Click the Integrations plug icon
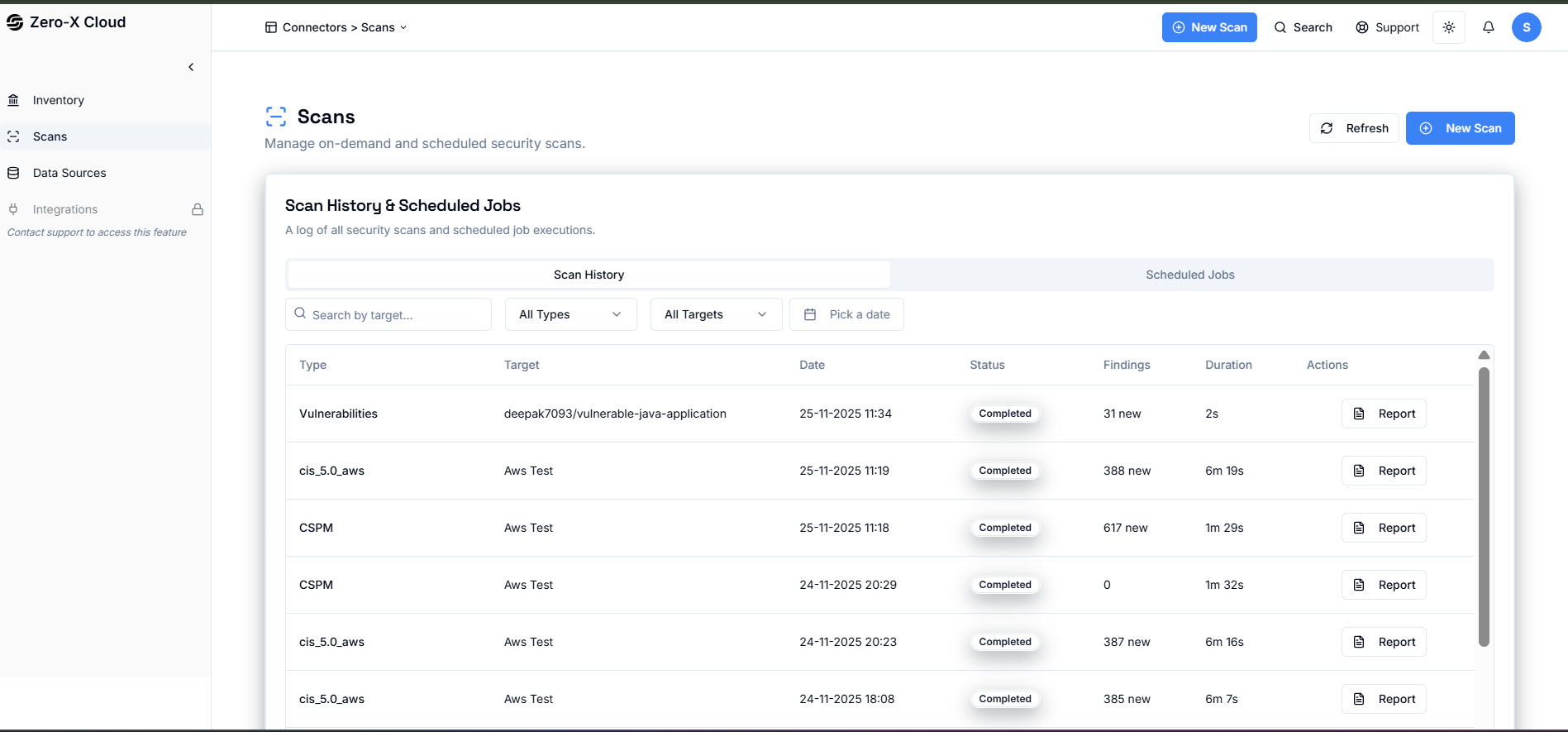The image size is (1568, 732). pyautogui.click(x=13, y=209)
